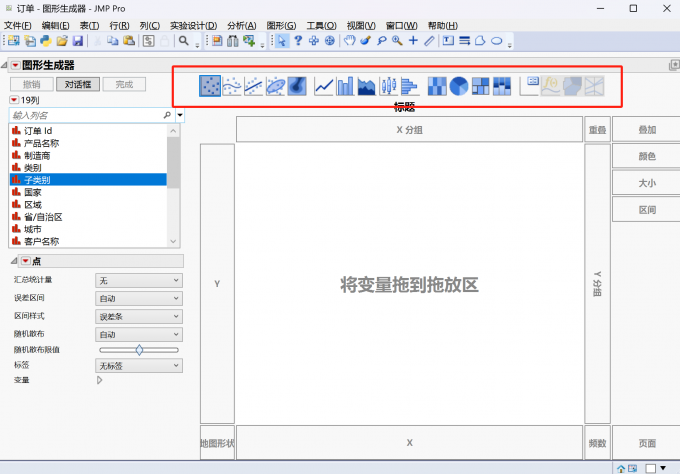
Task: Select the Parallel plot element icon
Action: [594, 86]
